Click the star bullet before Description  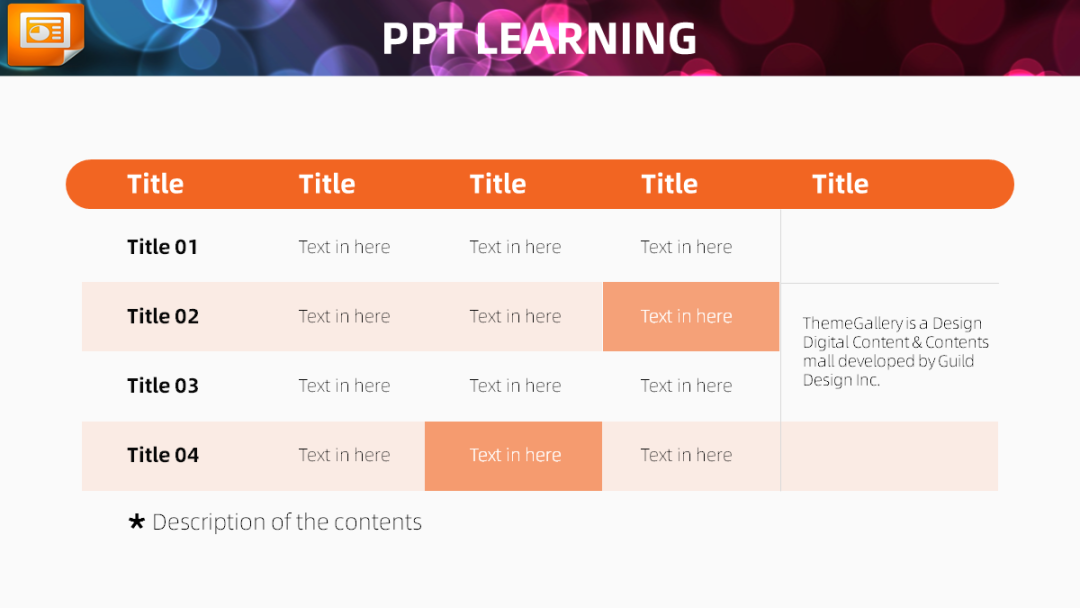coord(136,521)
